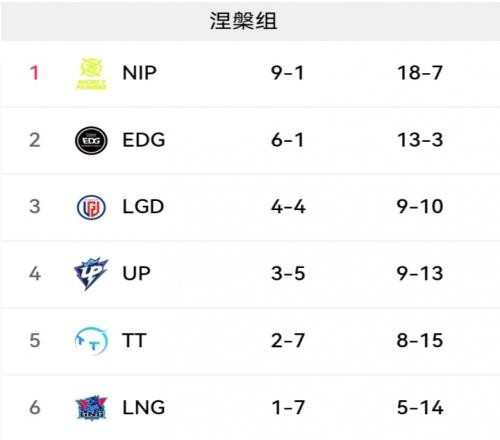Open the UP team name
The height and width of the screenshot is (440, 500).
point(136,274)
